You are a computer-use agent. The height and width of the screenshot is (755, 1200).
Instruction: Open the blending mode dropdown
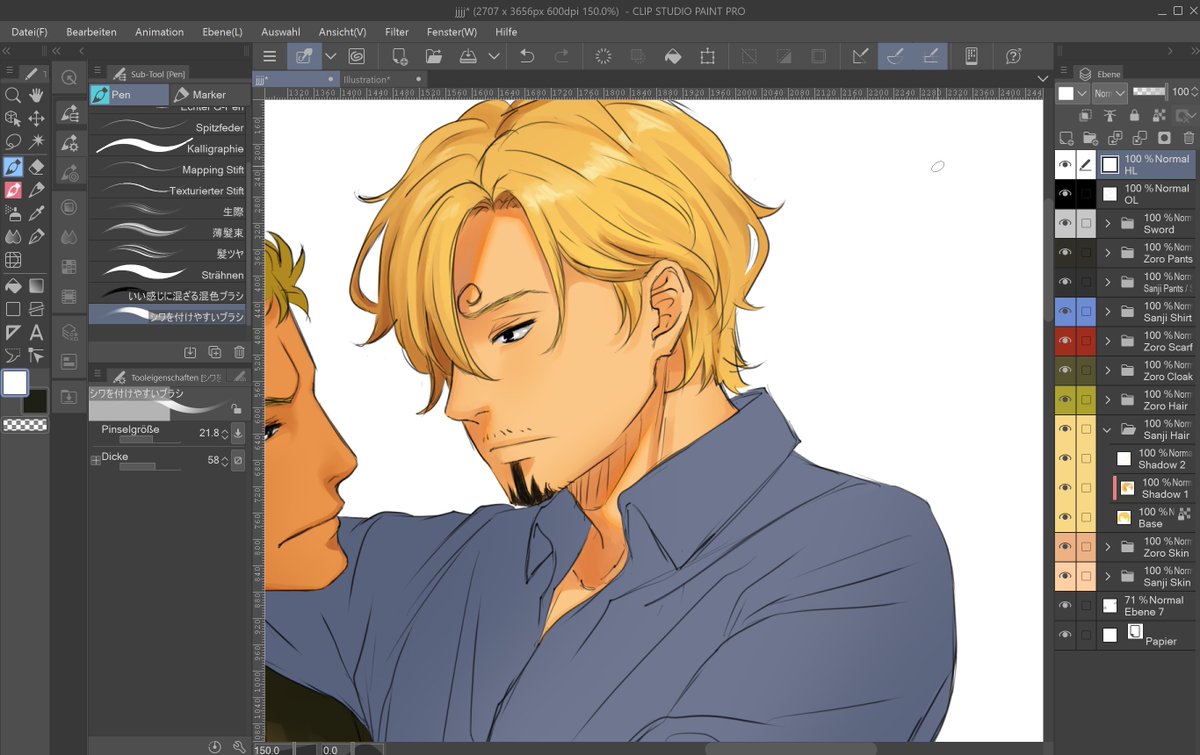pos(1110,93)
